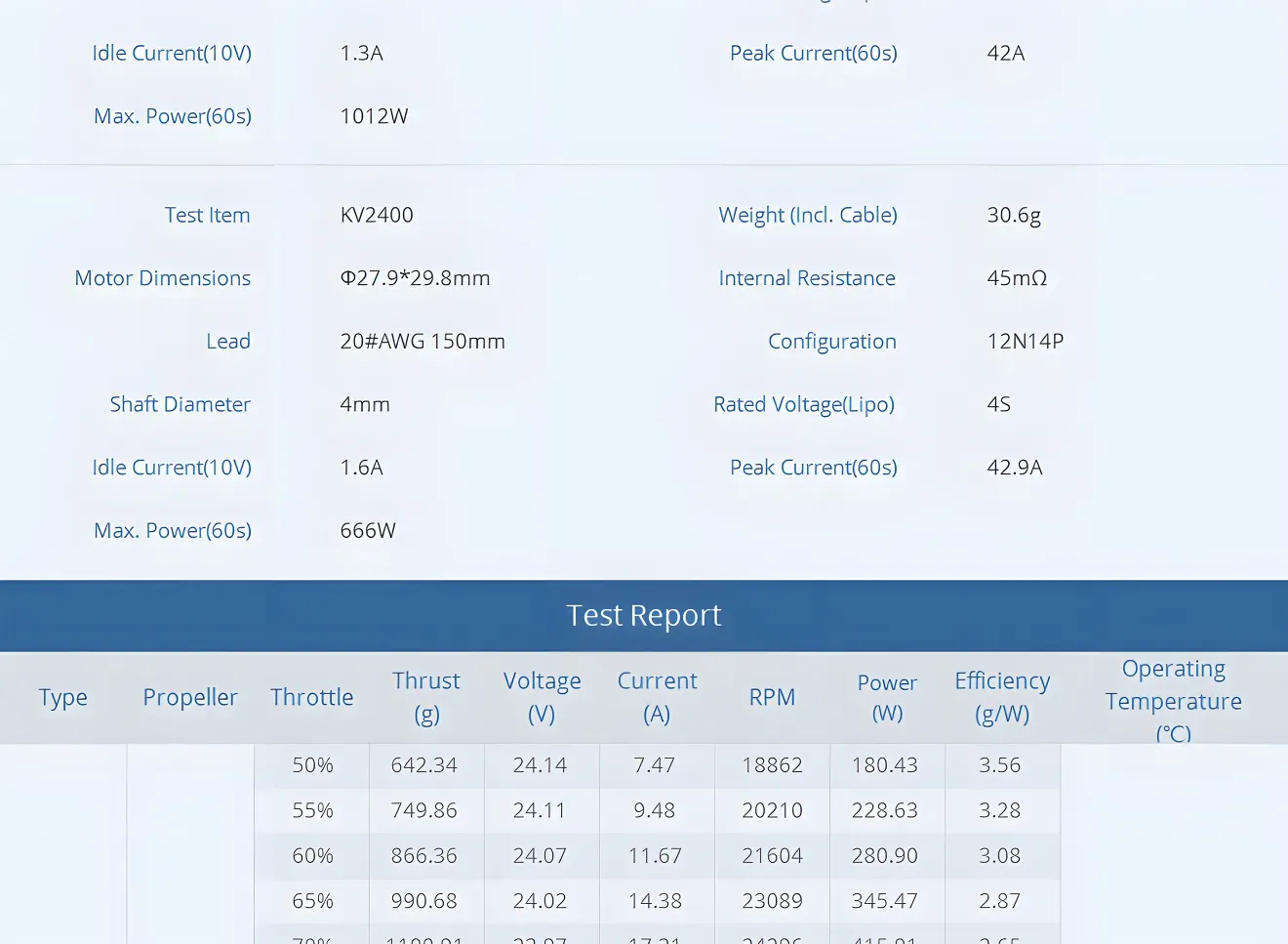Click the Throttle column header
Screen dimensions: 1288x944
[x=312, y=697]
